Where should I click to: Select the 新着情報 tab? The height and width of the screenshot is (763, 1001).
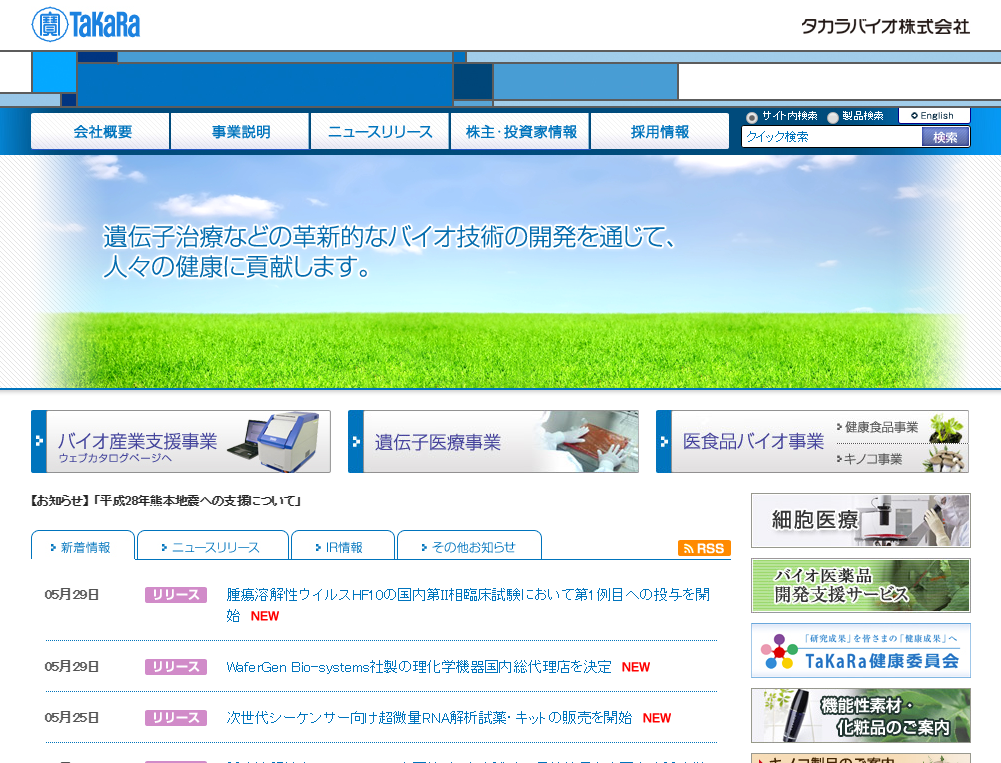click(x=83, y=547)
